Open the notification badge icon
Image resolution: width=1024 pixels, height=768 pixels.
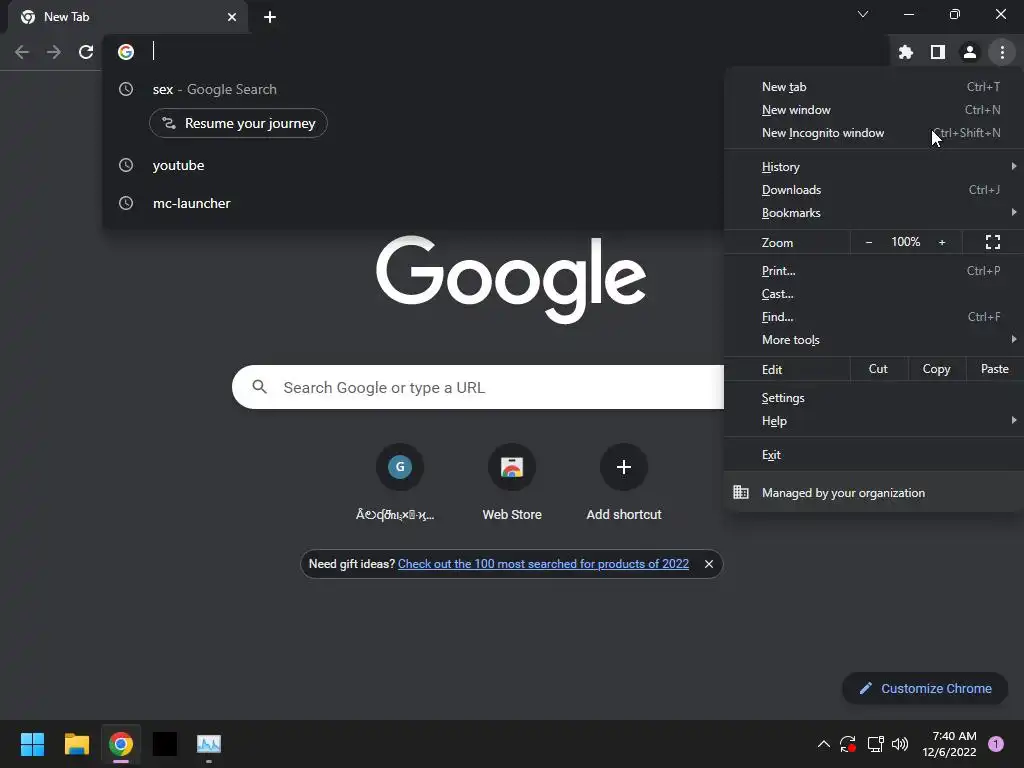tap(996, 744)
